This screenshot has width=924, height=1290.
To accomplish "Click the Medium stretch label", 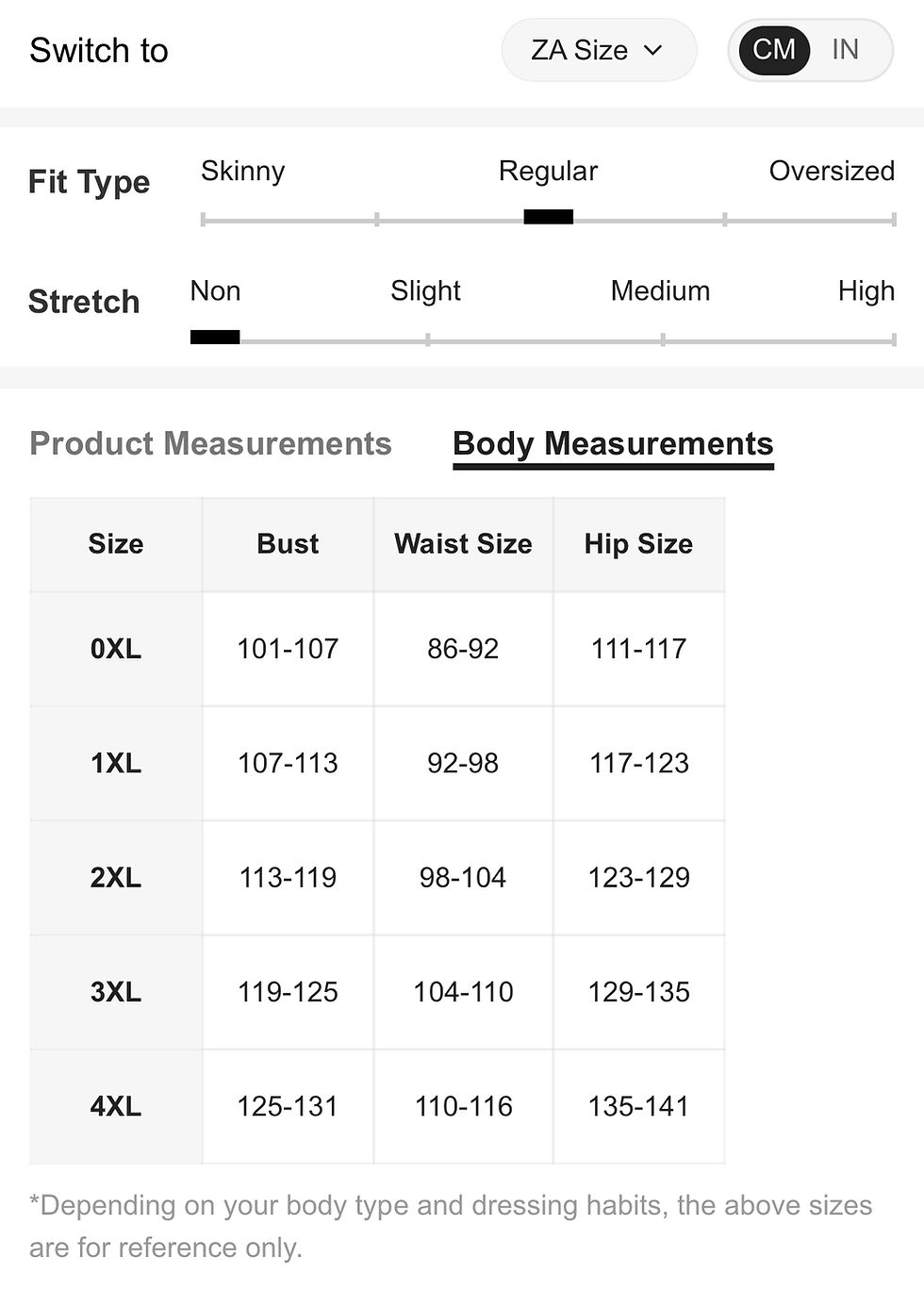I will [660, 290].
